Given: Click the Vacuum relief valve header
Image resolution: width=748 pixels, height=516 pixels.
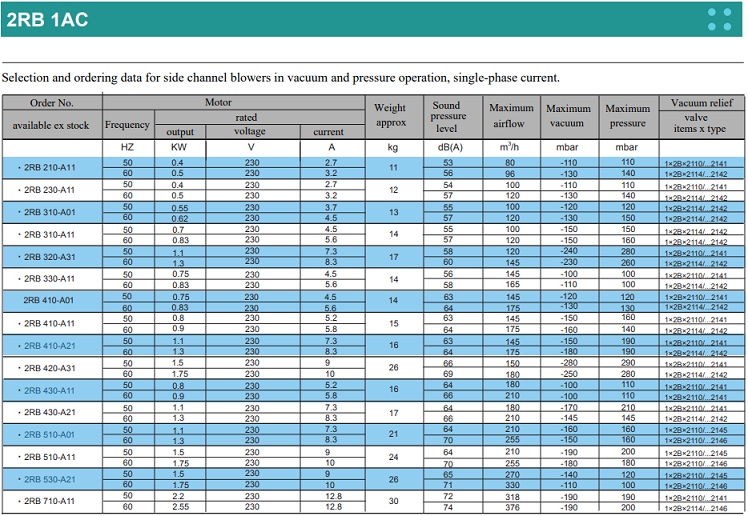Looking at the screenshot, I should point(702,115).
